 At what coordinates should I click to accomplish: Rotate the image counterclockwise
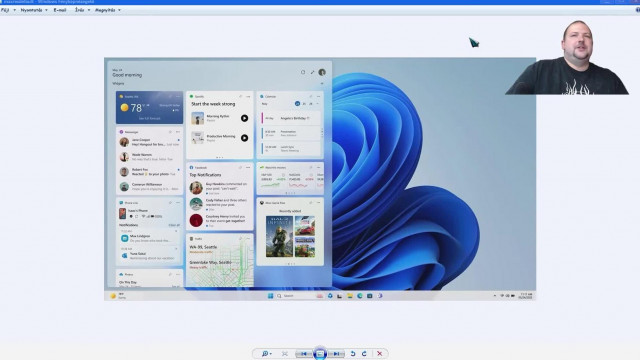(353, 353)
